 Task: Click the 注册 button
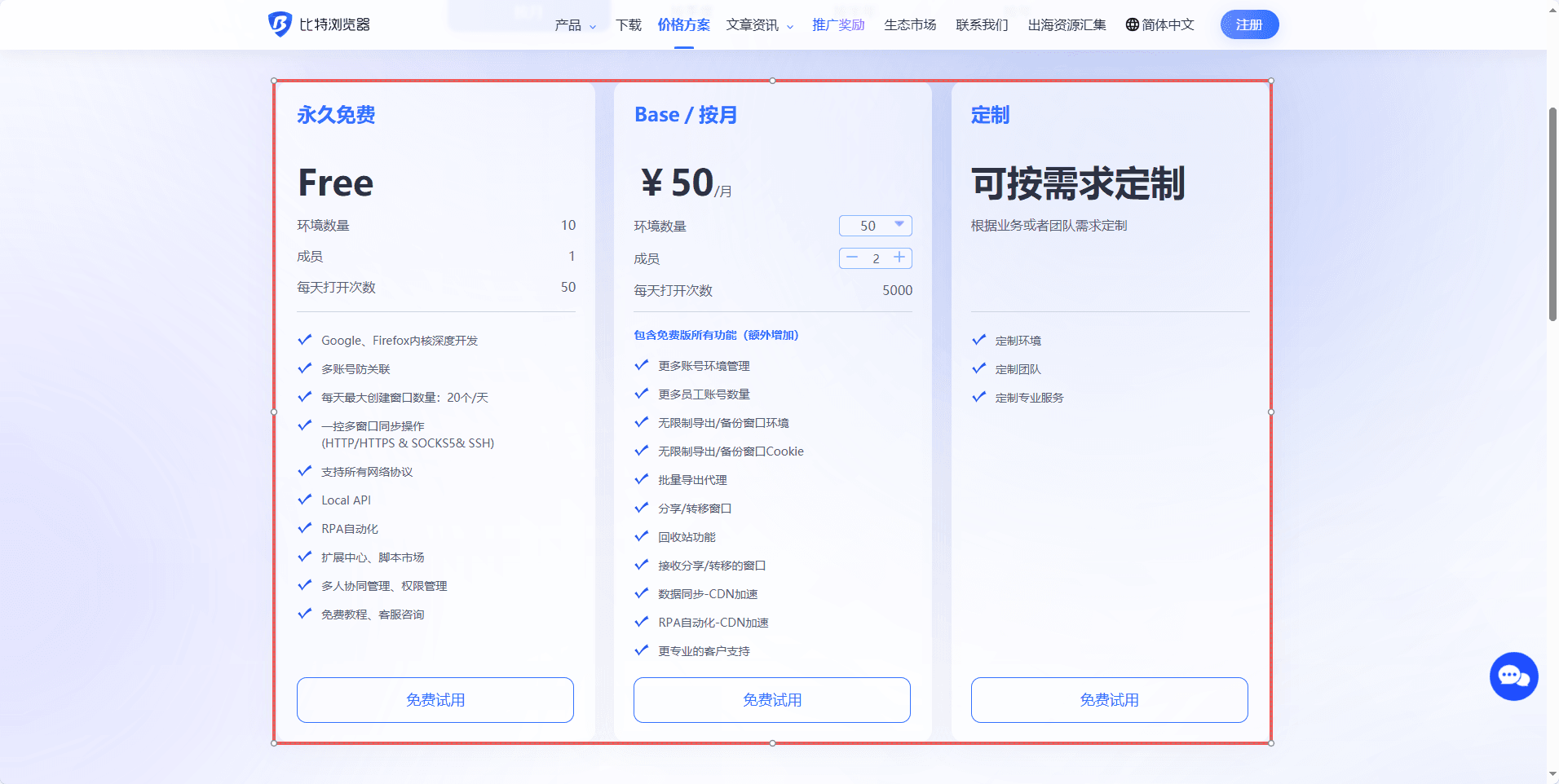pos(1248,24)
